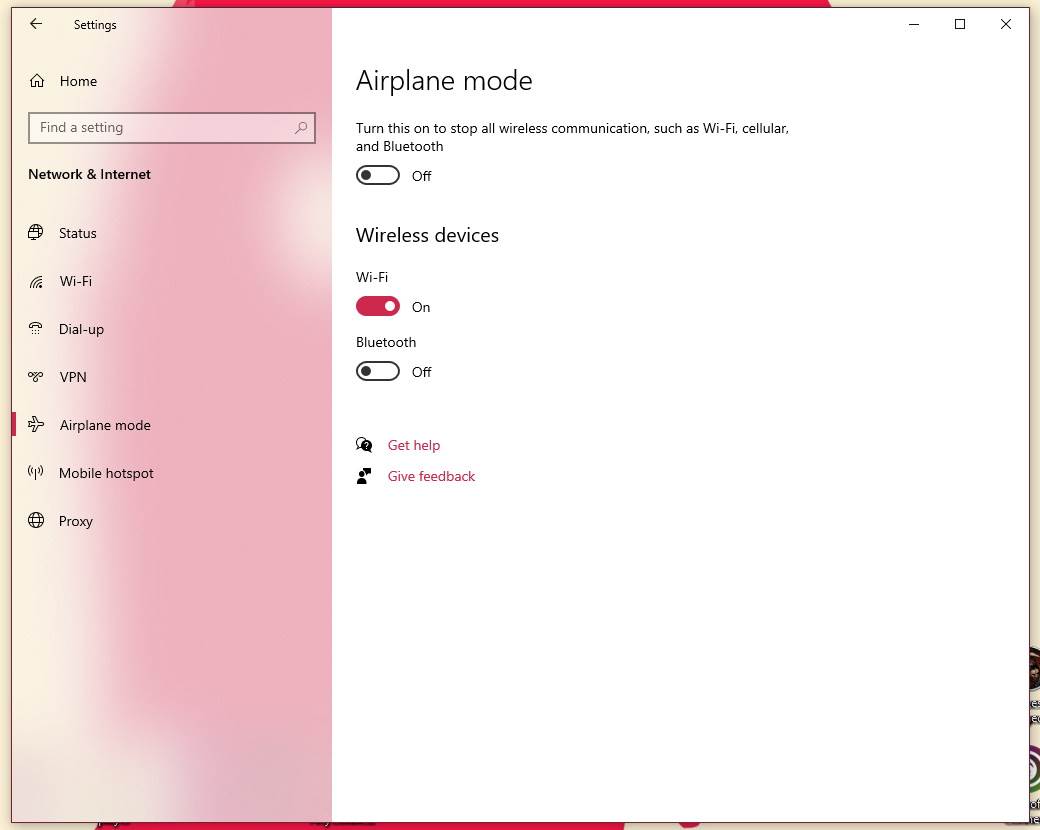1040x830 pixels.
Task: Open the Settings Home page
Action: pos(78,80)
